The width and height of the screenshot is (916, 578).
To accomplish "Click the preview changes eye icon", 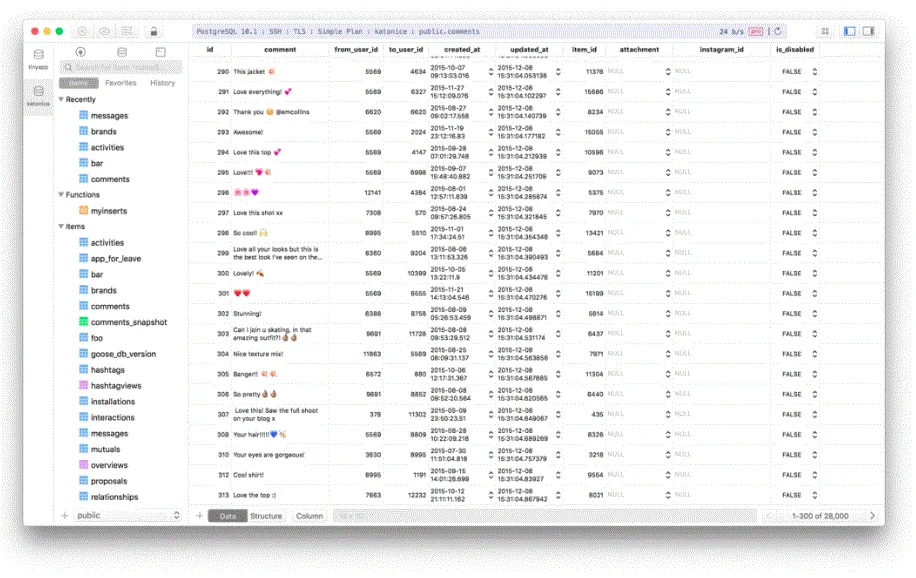I will coord(105,32).
